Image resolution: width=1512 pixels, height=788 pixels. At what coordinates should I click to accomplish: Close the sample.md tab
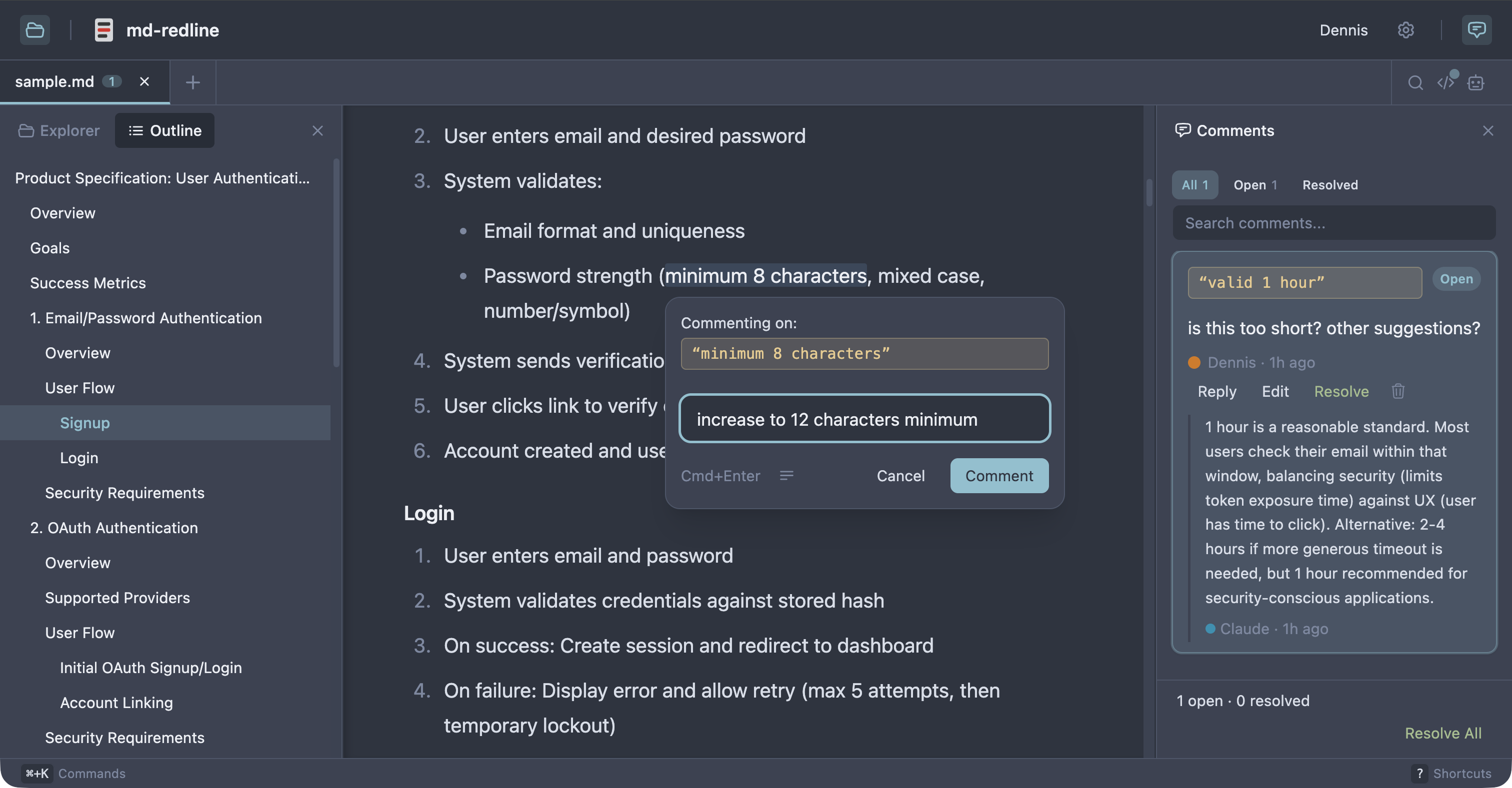coord(144,81)
